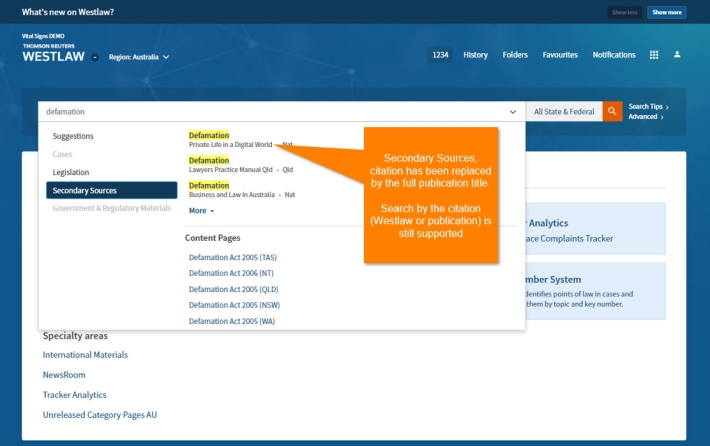Open the apps grid icon
The height and width of the screenshot is (446, 710).
[654, 55]
